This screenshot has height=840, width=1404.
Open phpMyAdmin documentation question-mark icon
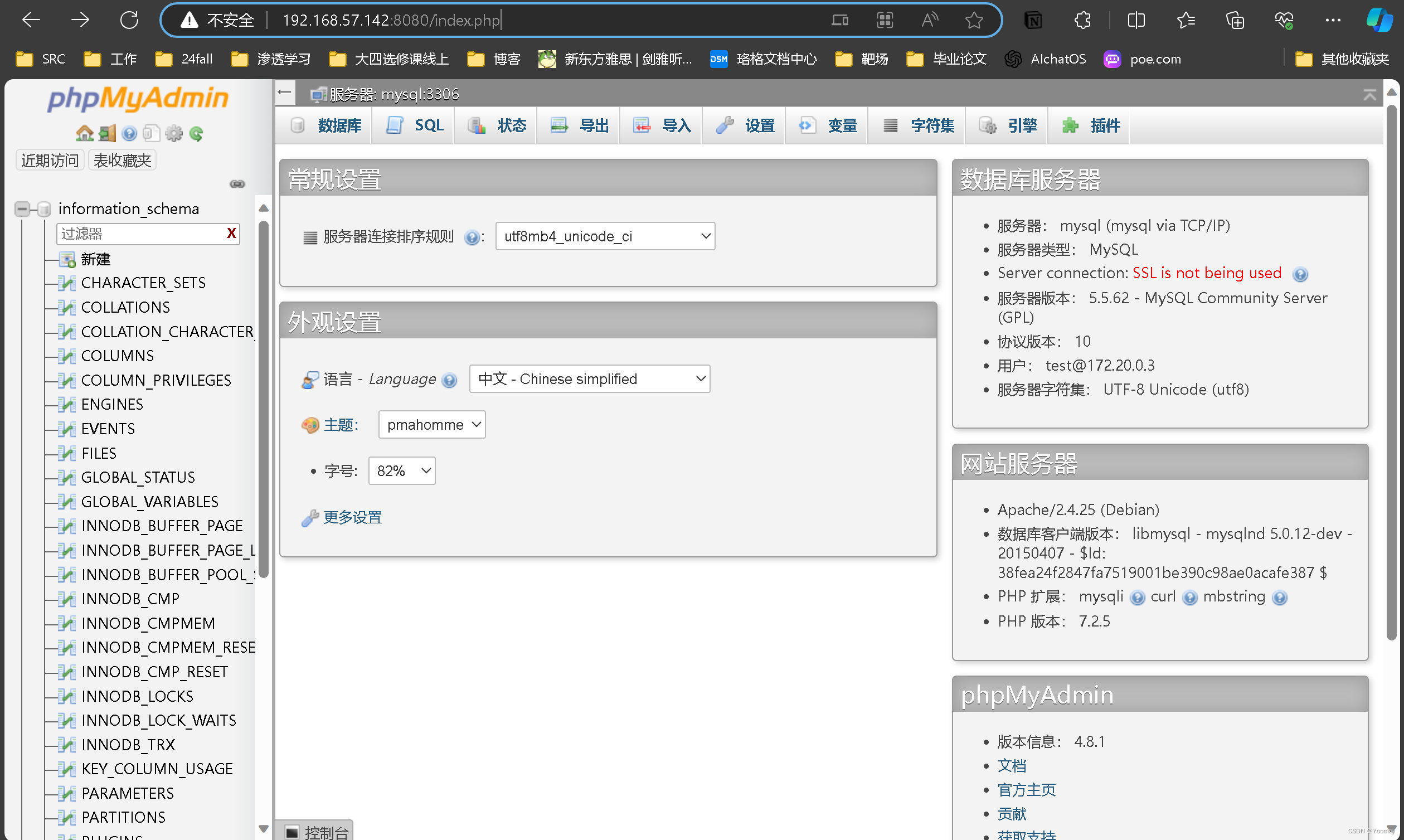tap(129, 134)
